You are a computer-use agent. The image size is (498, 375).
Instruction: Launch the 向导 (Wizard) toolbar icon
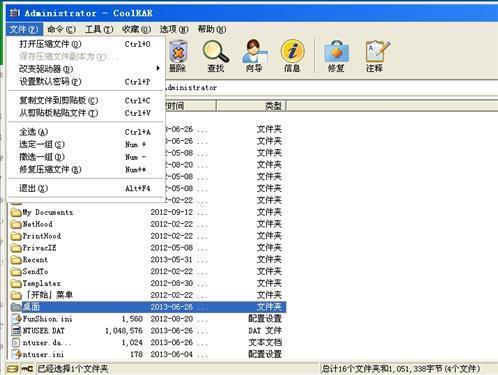pyautogui.click(x=254, y=56)
